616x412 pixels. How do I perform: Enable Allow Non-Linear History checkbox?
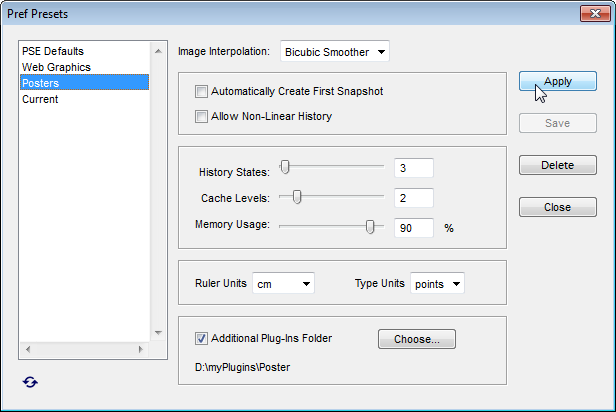201,117
